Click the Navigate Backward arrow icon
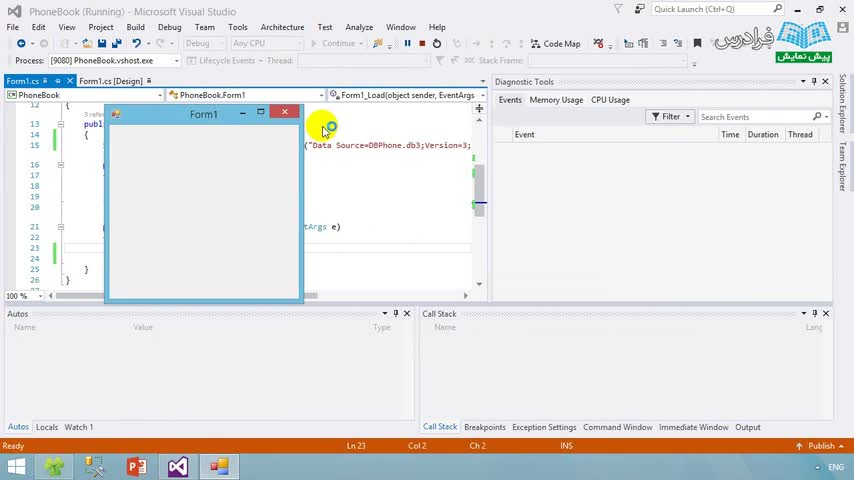This screenshot has height=480, width=854. [21, 44]
